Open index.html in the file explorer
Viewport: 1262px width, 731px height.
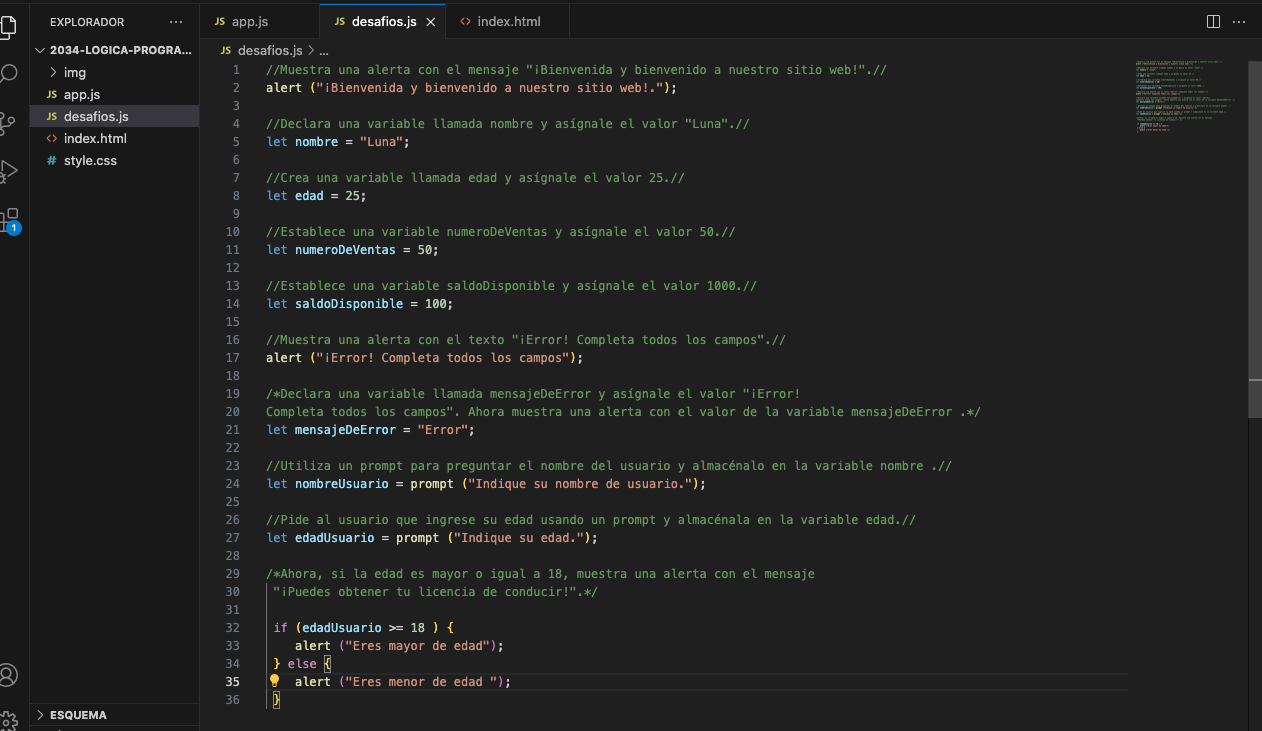(114, 138)
